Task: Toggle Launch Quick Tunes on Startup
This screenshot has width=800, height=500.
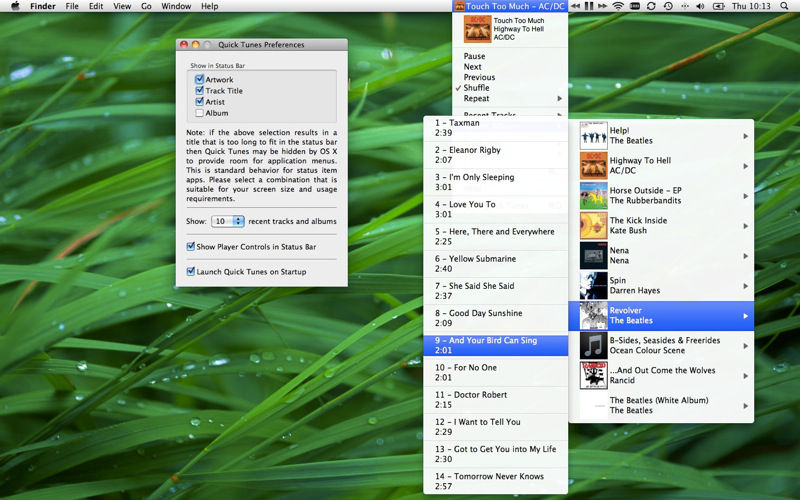Action: tap(191, 271)
